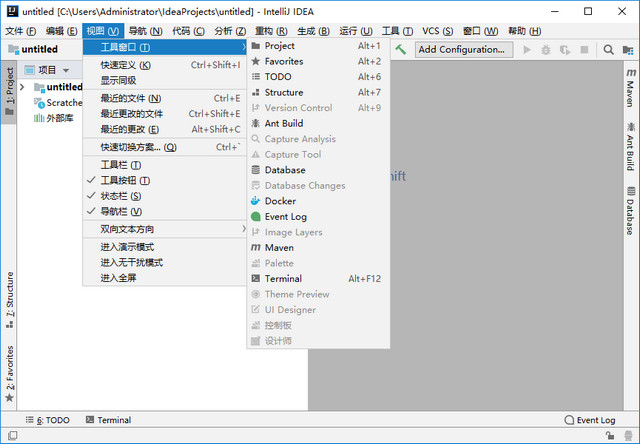This screenshot has height=444, width=640.
Task: Click the Ant icon on right stripe
Action: (x=631, y=127)
